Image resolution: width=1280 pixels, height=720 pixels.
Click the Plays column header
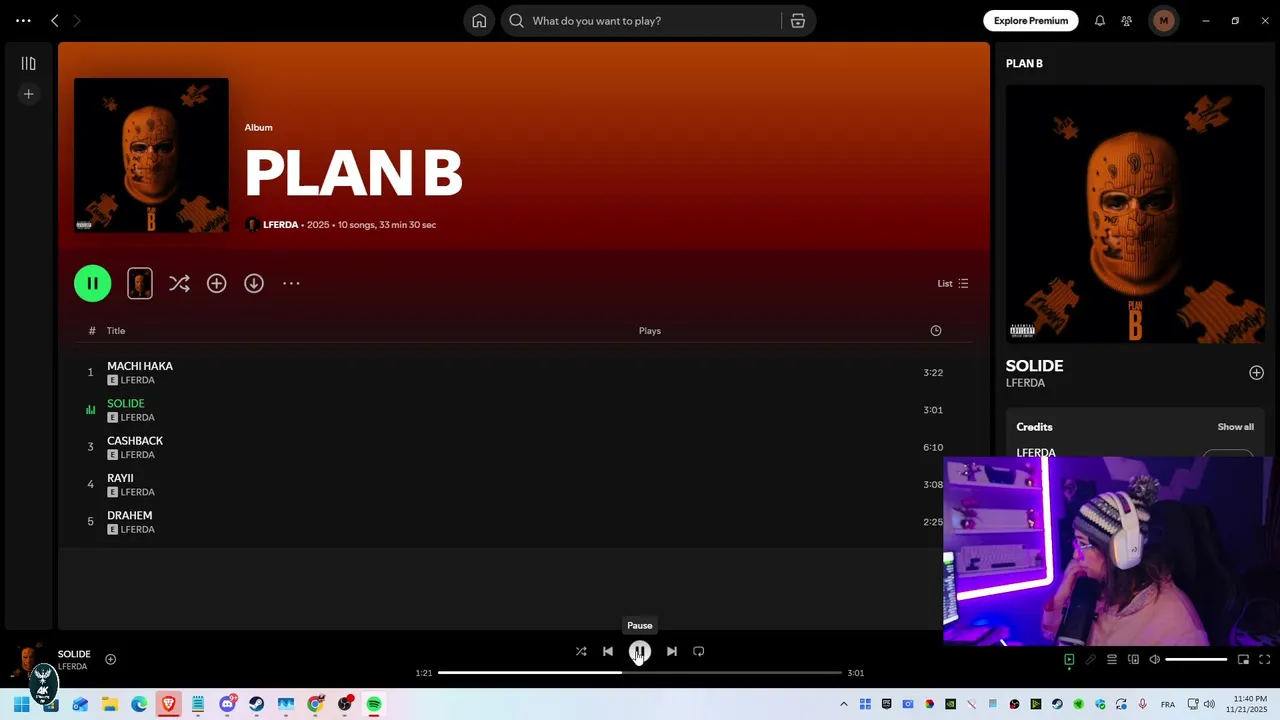click(650, 331)
